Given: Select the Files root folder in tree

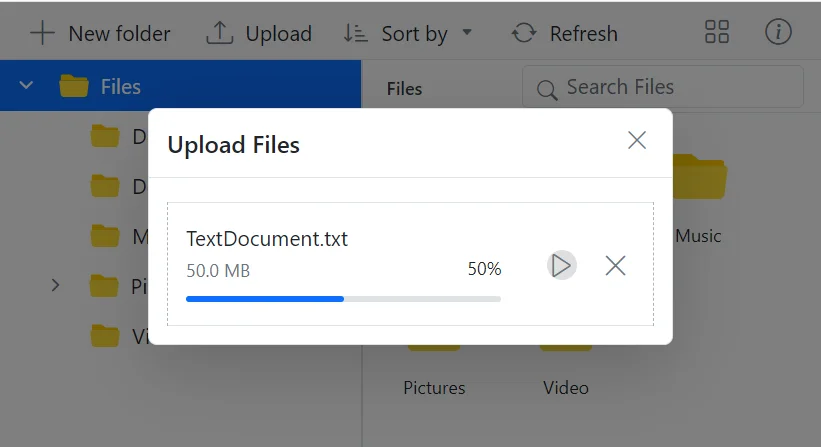Looking at the screenshot, I should (x=120, y=87).
